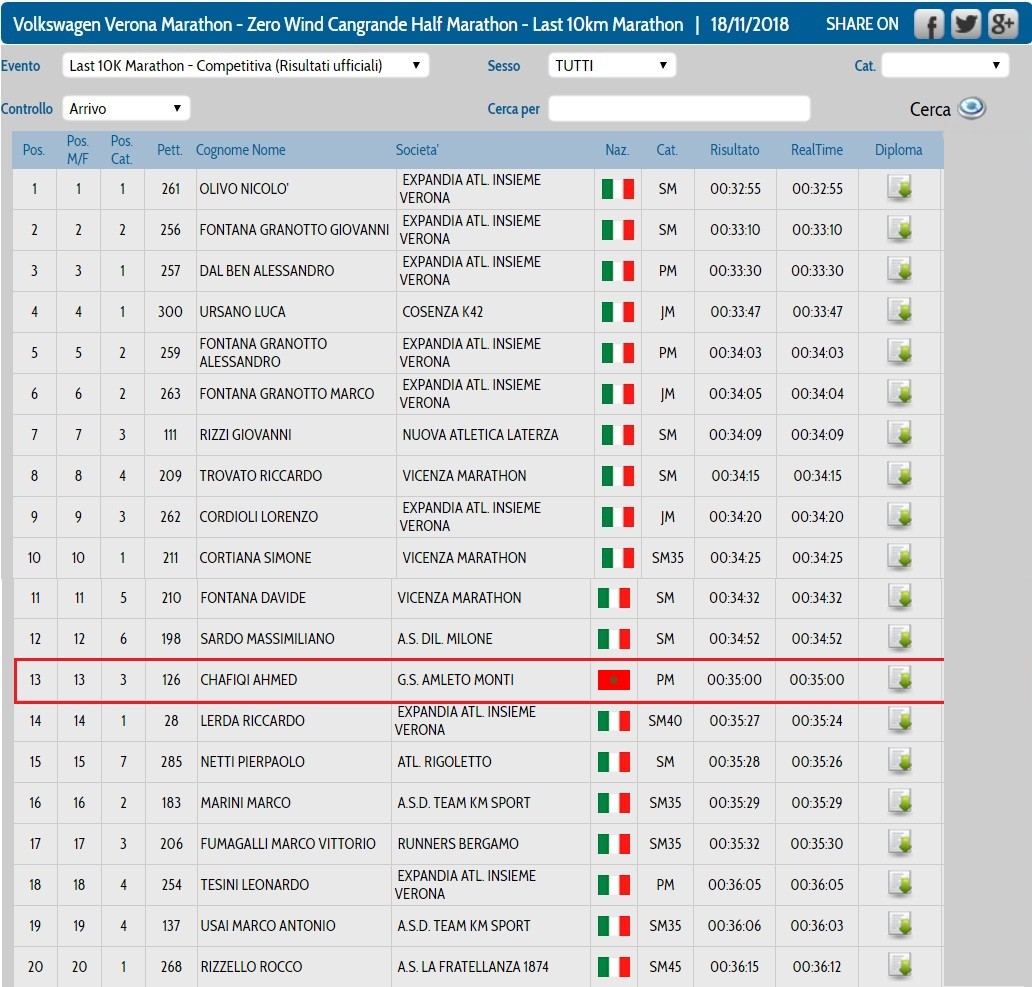Click society RUNNERS BERGAMO
Viewport: 1032px width, 987px height.
tap(458, 844)
